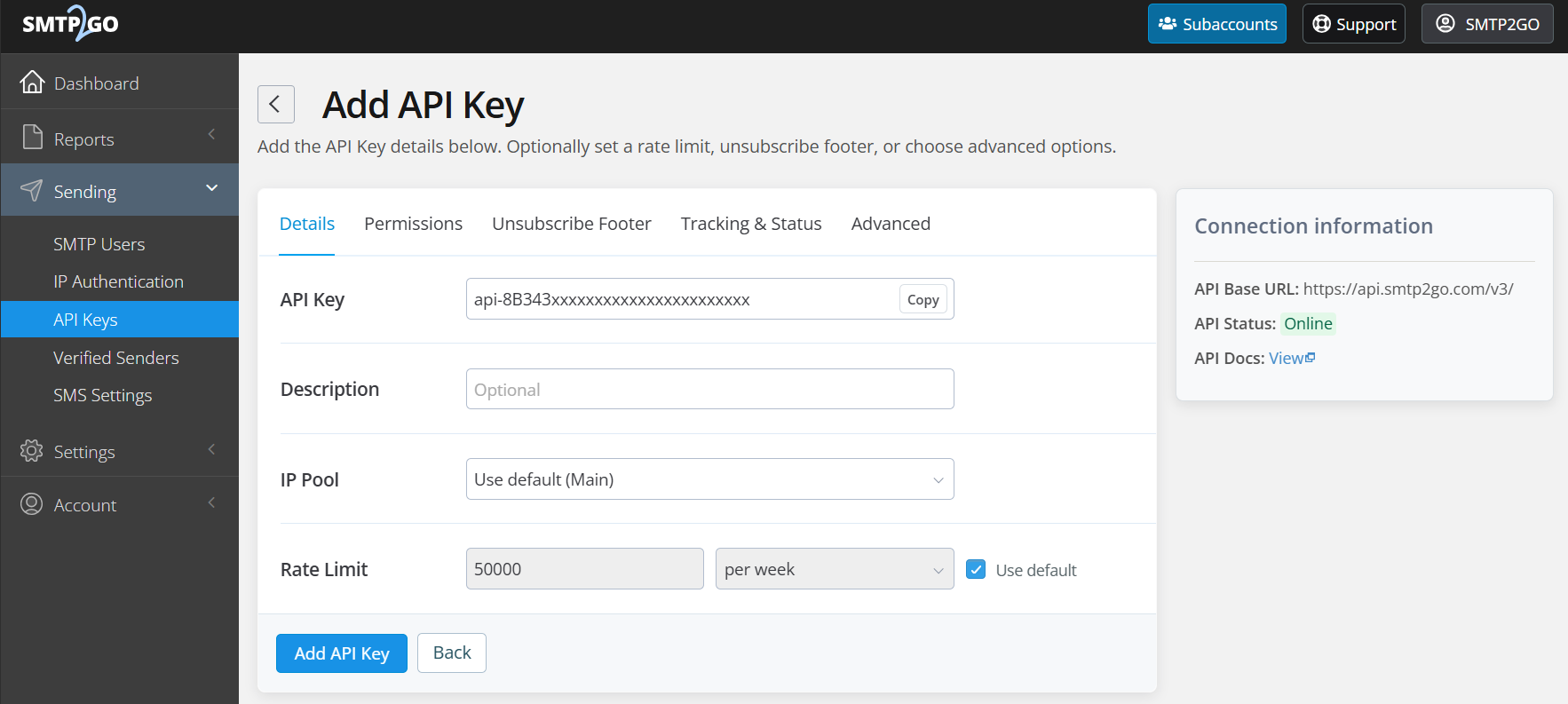Switch to the Details tab

click(x=307, y=224)
